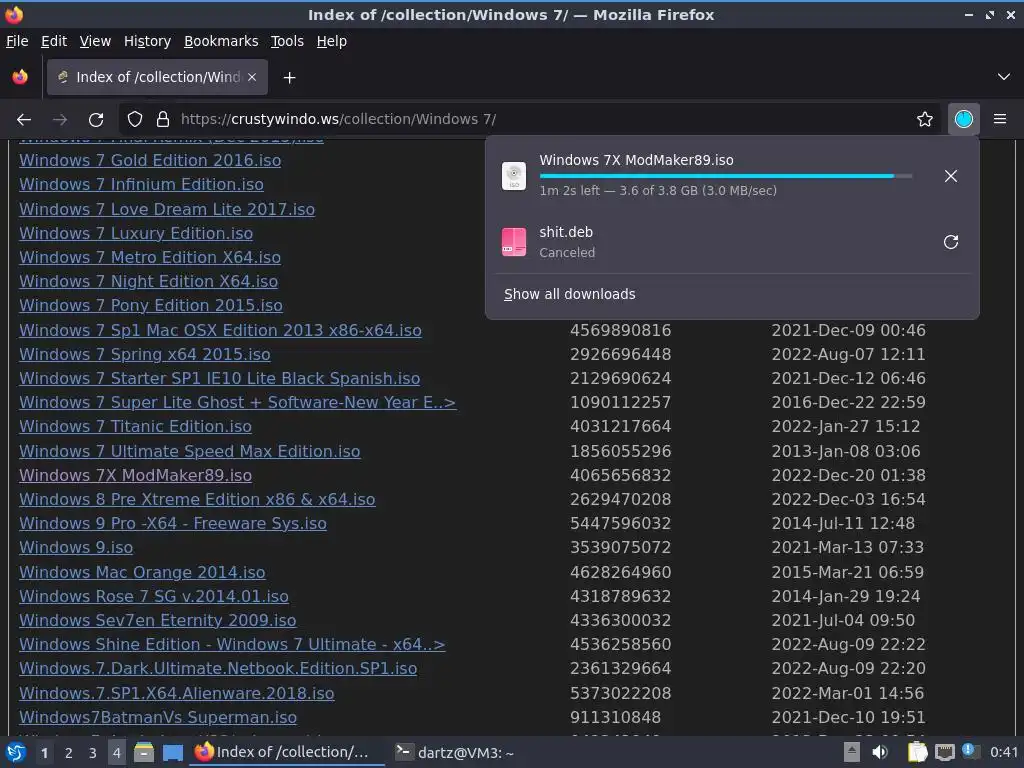Go back to the previous page
Screen dimensions: 1024x768
[24, 119]
